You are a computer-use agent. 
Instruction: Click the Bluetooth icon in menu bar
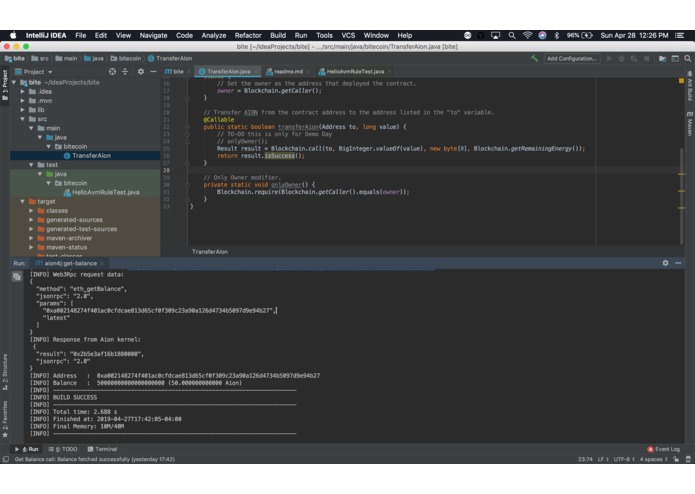(x=557, y=35)
